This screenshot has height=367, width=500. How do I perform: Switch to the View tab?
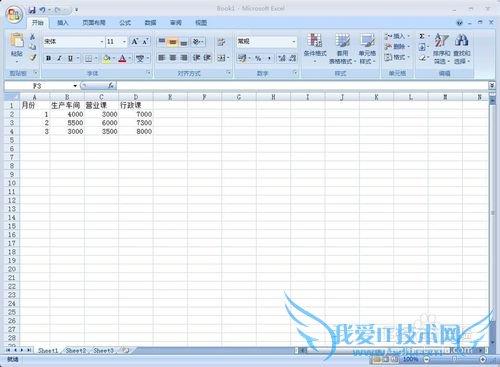pos(201,23)
